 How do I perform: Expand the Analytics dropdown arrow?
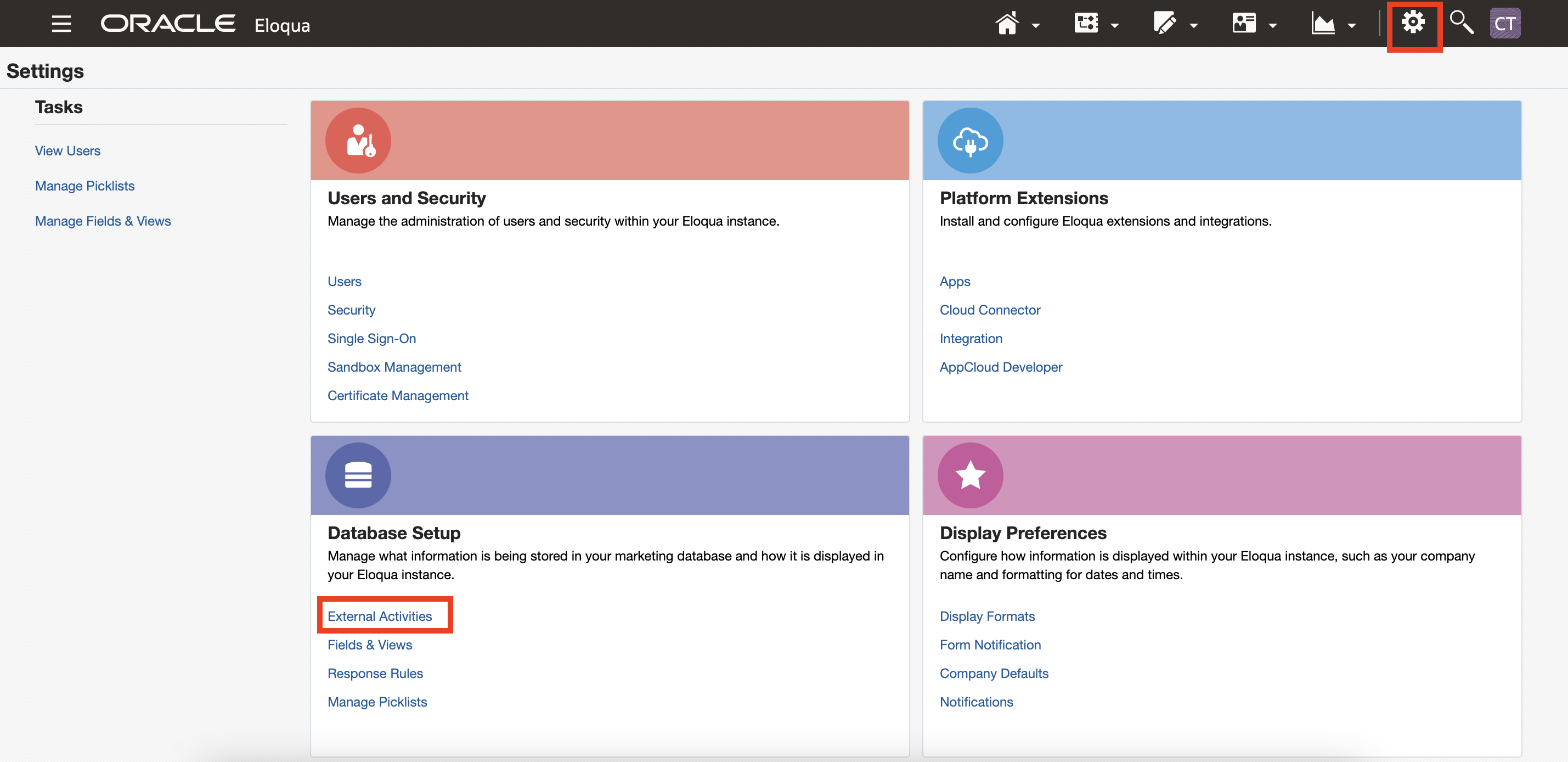pos(1352,26)
